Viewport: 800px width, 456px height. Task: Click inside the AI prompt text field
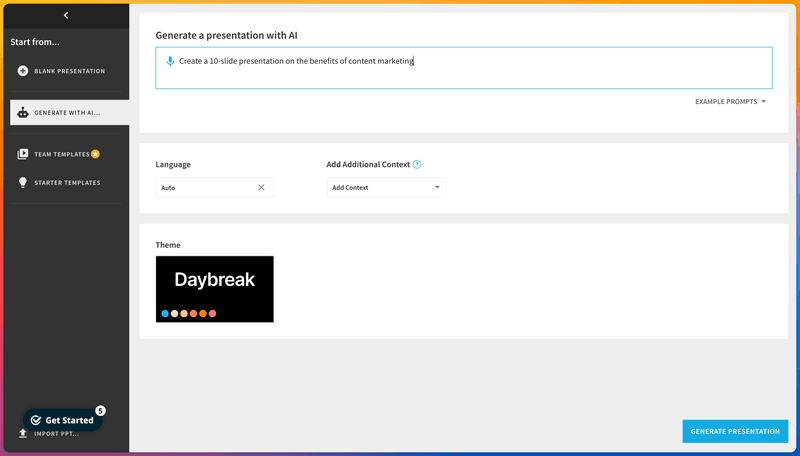(464, 68)
